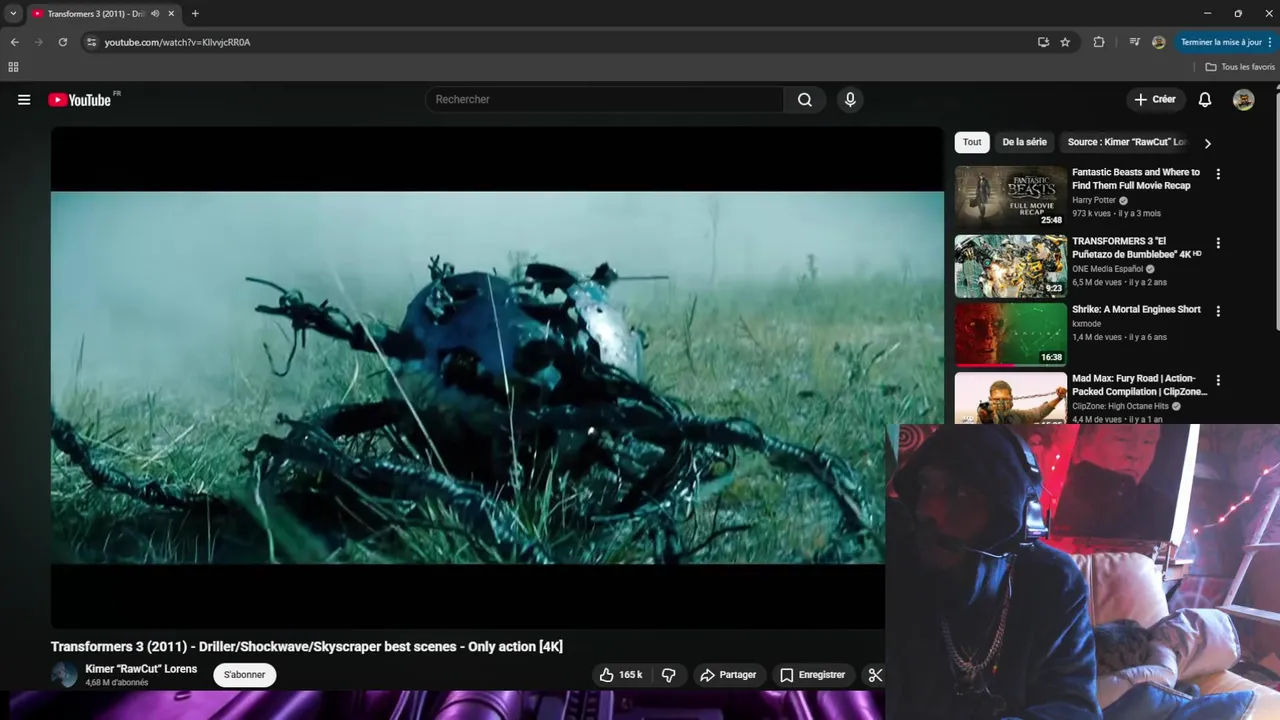Viewport: 1280px width, 720px height.
Task: Switch to the Transformers 3 browser tab
Action: pos(96,14)
